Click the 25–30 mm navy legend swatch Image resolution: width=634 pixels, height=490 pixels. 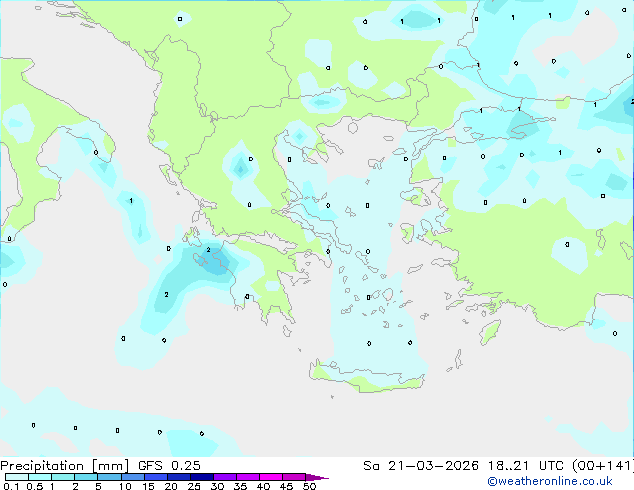[x=201, y=477]
